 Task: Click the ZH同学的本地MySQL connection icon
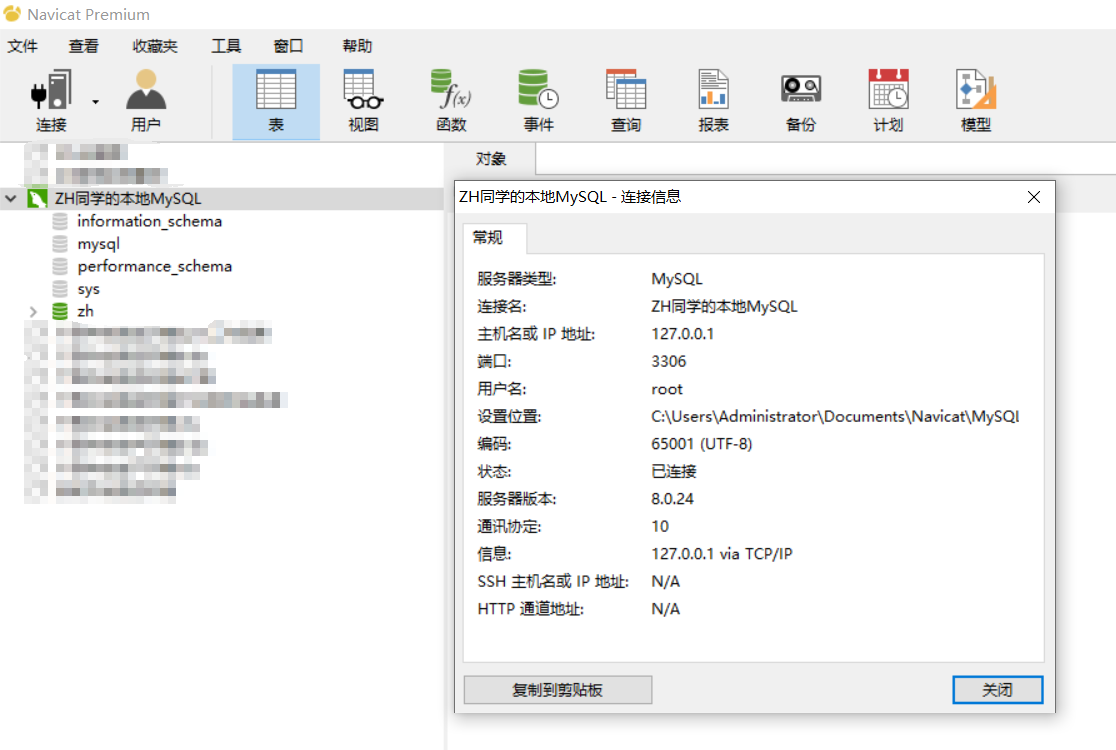[37, 199]
